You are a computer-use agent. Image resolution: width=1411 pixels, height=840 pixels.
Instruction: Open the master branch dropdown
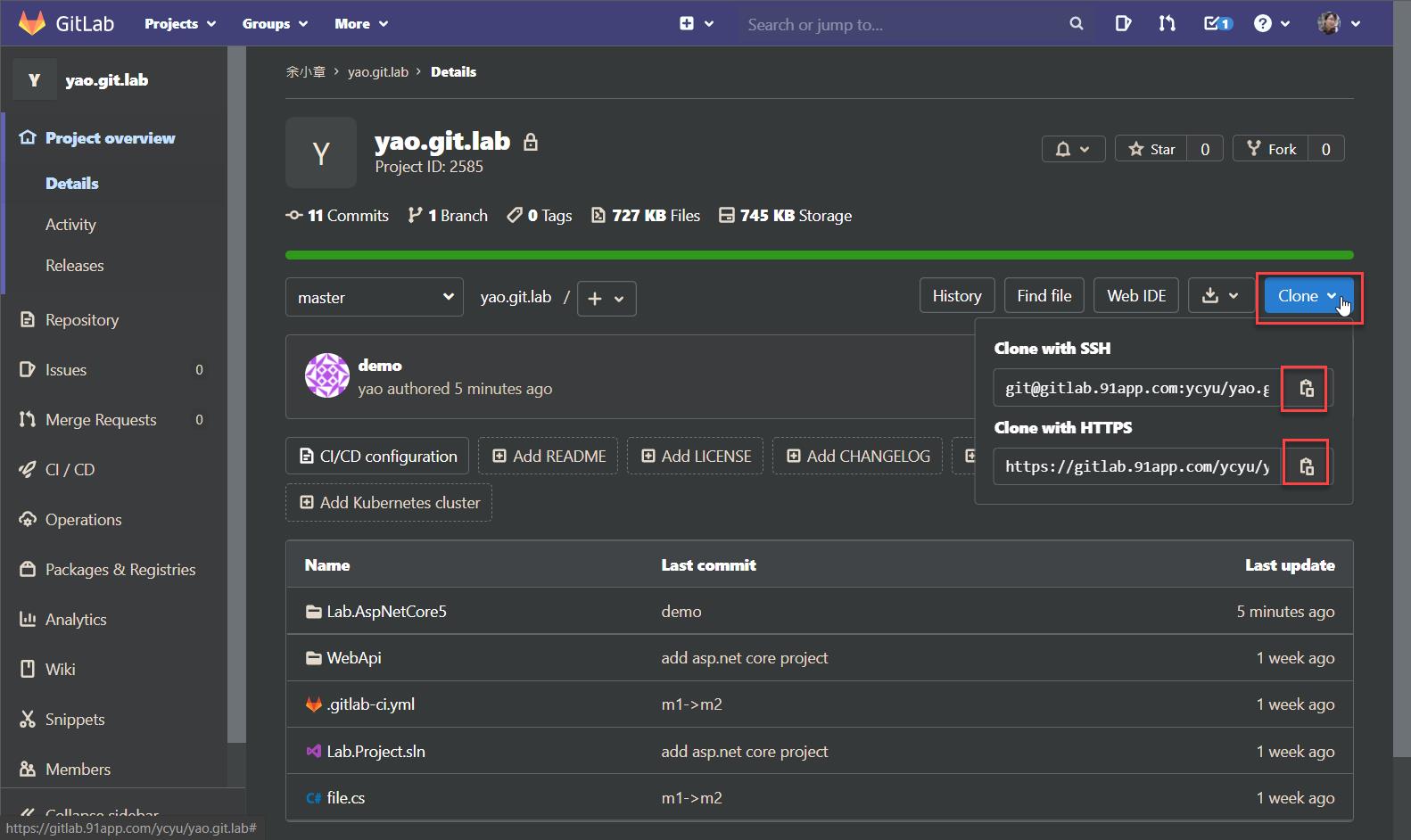(375, 298)
